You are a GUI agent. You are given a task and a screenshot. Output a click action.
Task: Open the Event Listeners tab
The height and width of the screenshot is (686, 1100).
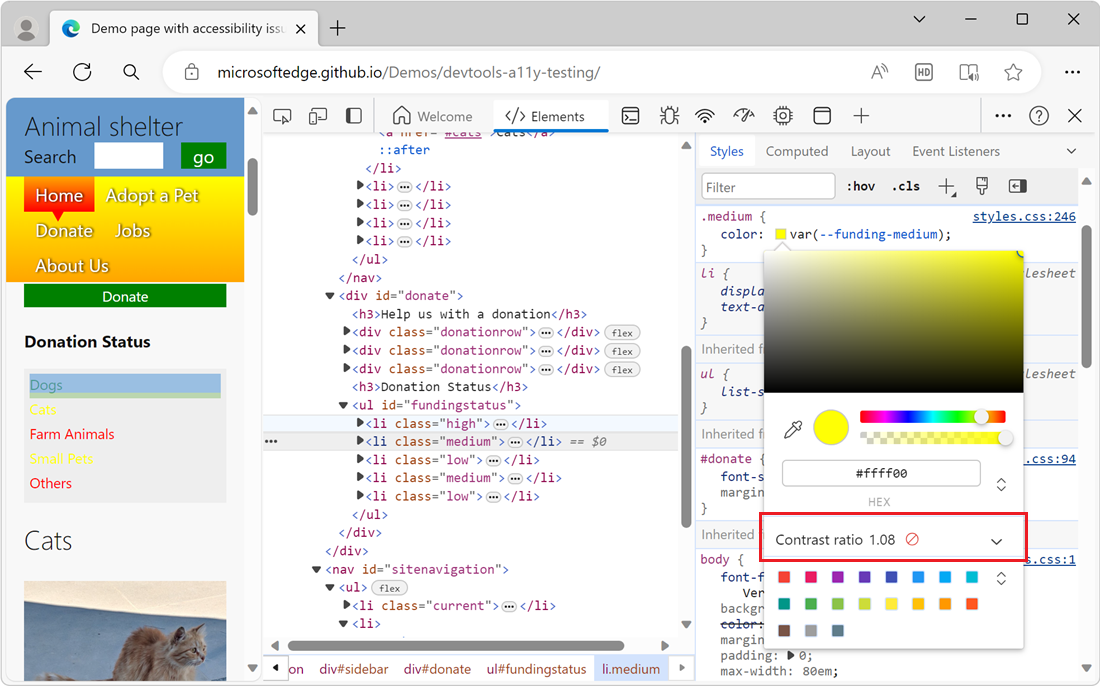955,151
